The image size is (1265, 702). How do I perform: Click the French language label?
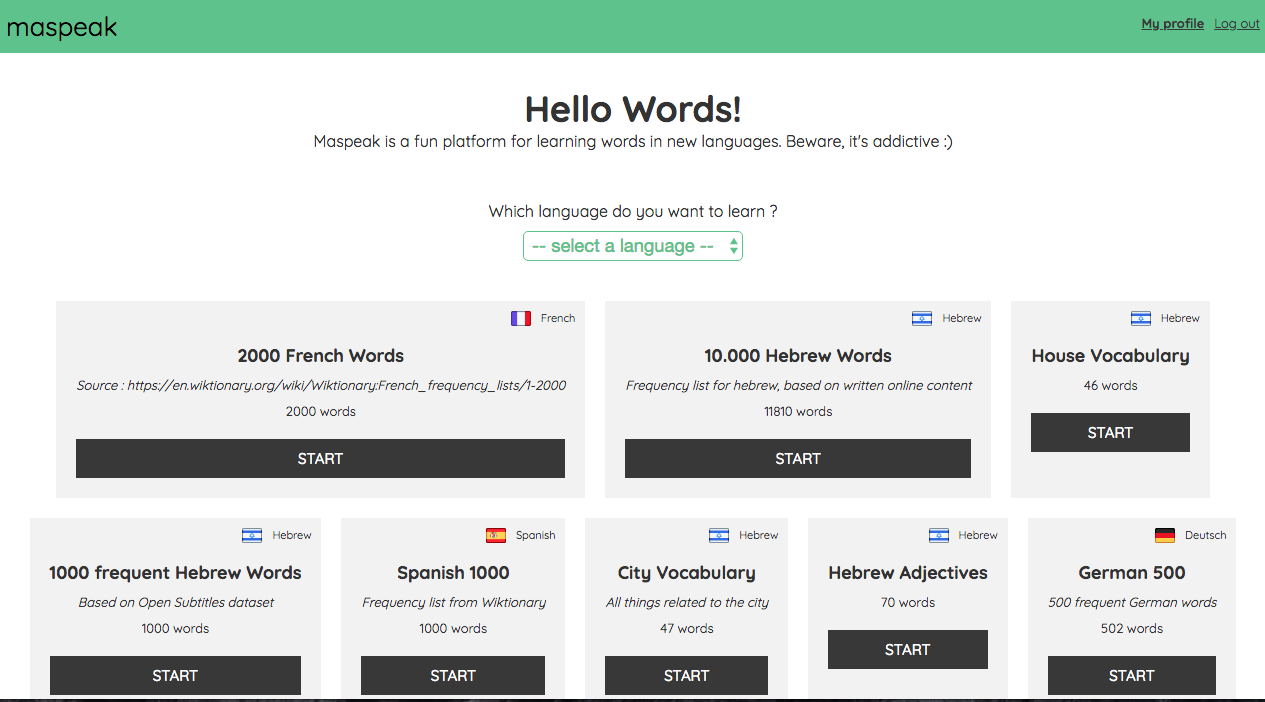558,318
